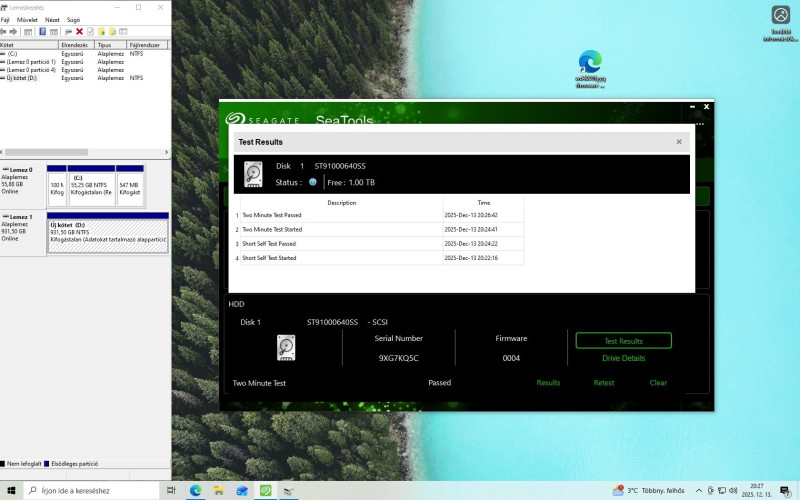Image resolution: width=800 pixels, height=500 pixels.
Task: Open the blue mail app icon on taskbar
Action: point(242,490)
